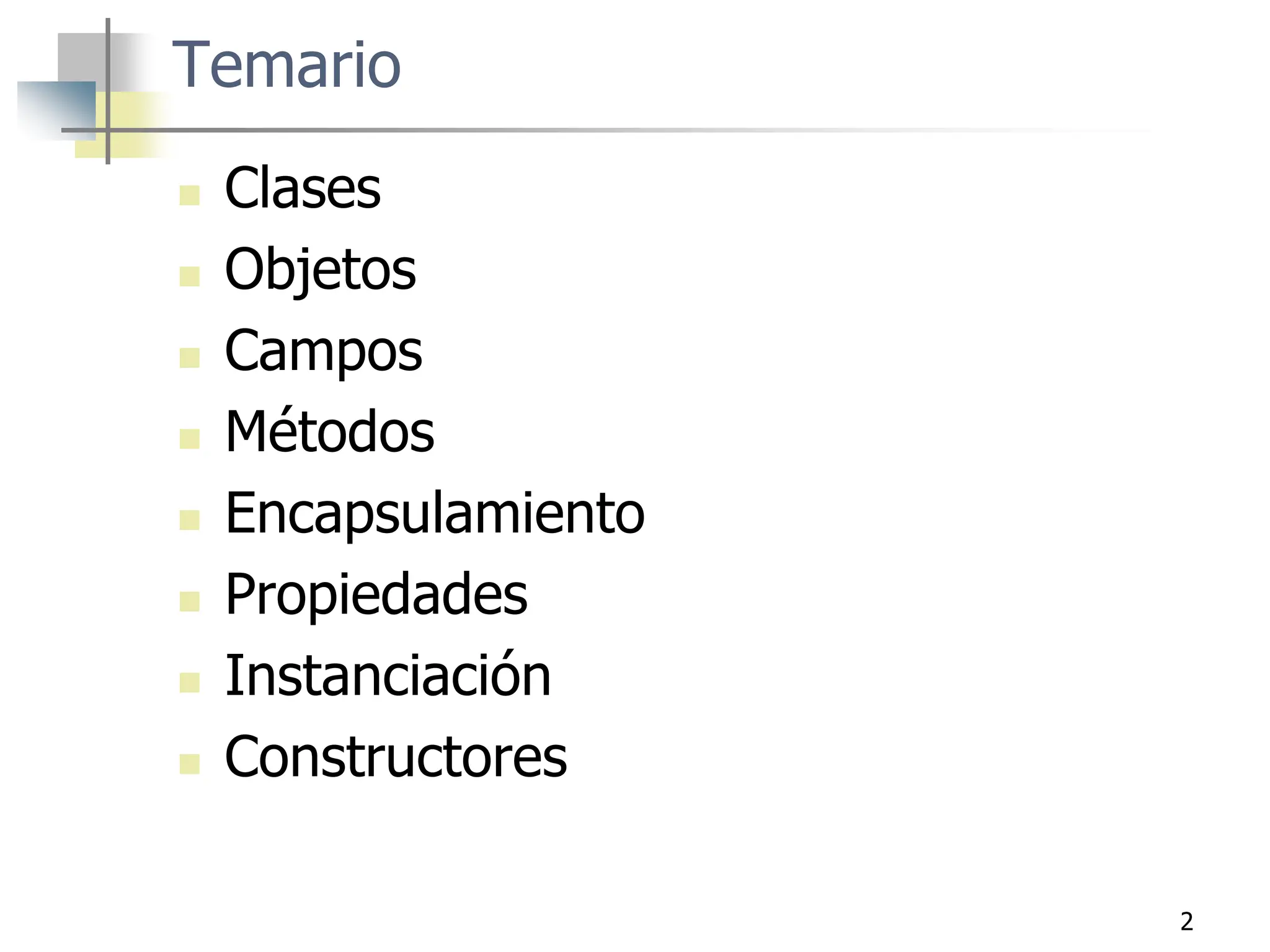Click the square bullet beside Objetos
Image resolution: width=1270 pixels, height=952 pixels.
click(x=189, y=276)
